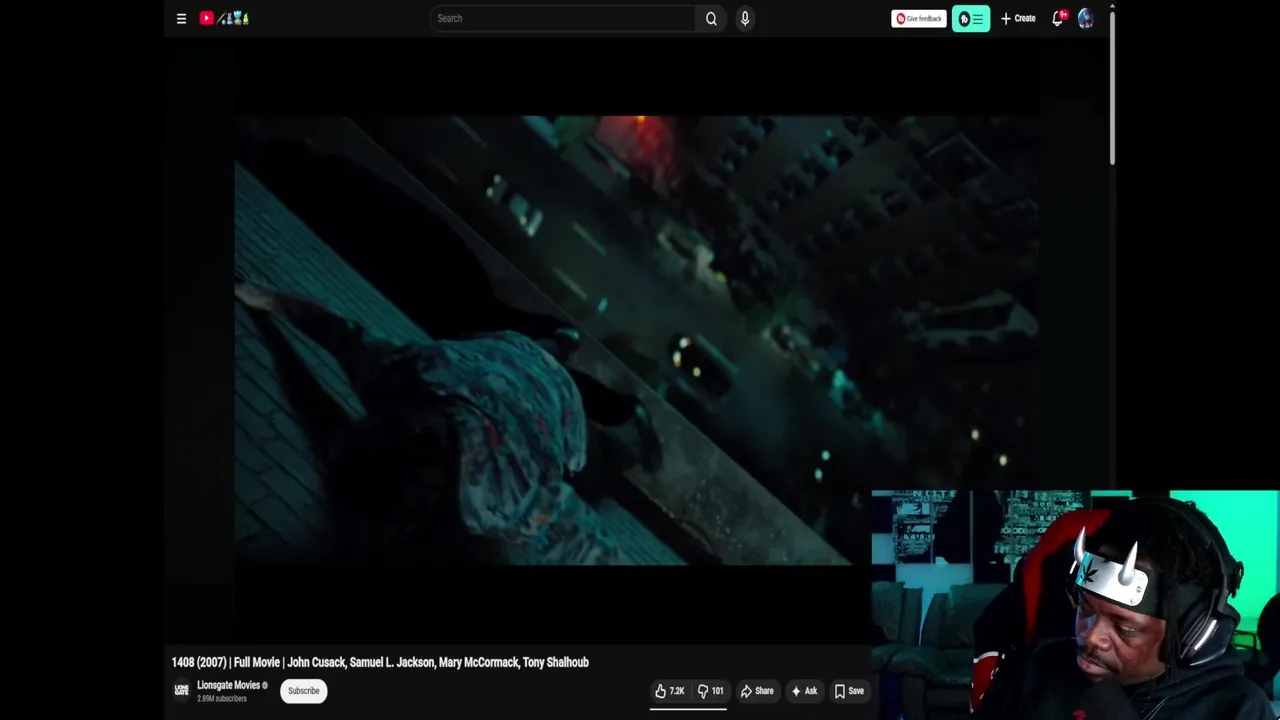Open the Give feedback button
This screenshot has width=1280, height=720.
tap(918, 18)
